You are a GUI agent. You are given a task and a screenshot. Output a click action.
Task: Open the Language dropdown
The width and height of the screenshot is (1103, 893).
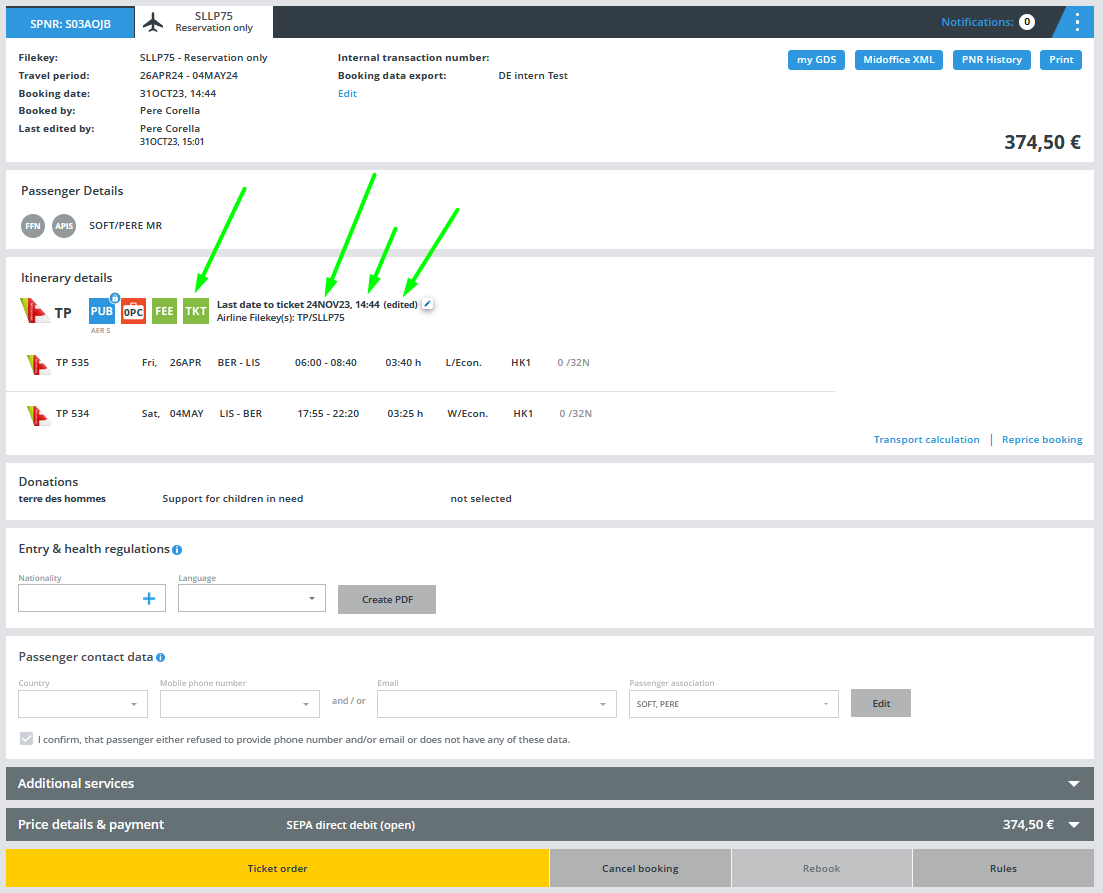(252, 598)
